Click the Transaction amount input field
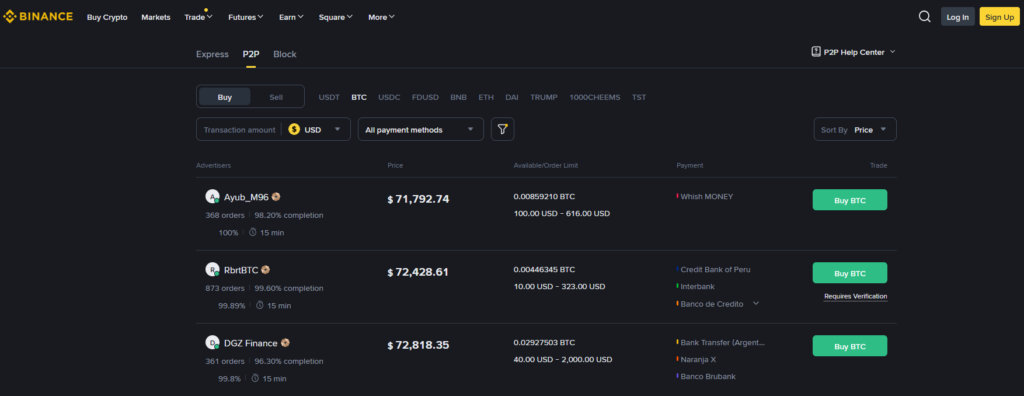Image resolution: width=1024 pixels, height=396 pixels. pyautogui.click(x=239, y=129)
